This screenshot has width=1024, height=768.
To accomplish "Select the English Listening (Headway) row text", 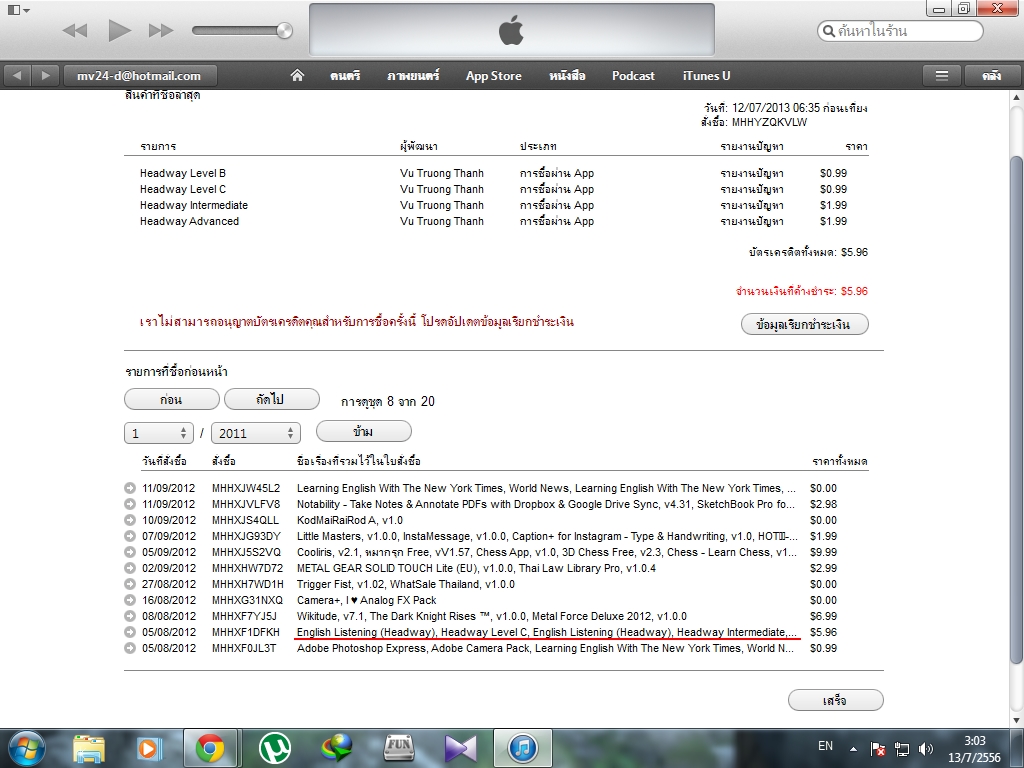I will (547, 632).
